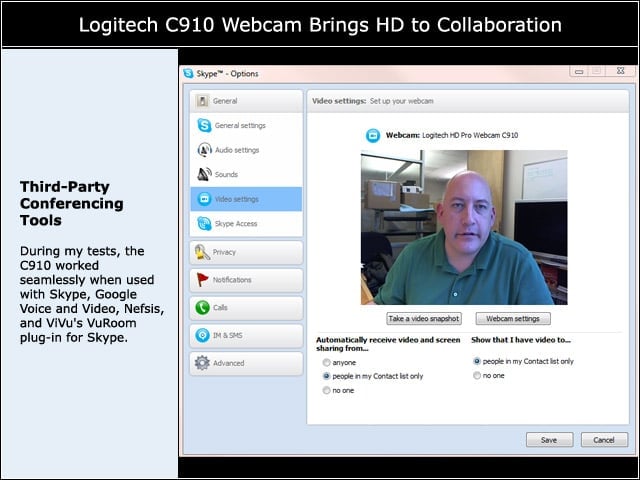Click the 'Third-Party Conferencing Tools' heading
The width and height of the screenshot is (640, 480).
(71, 203)
